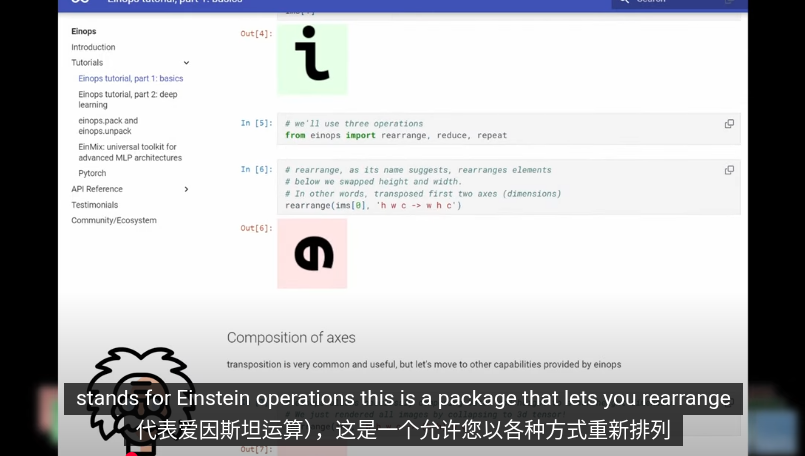The height and width of the screenshot is (456, 805).
Task: Open the Testimonials page
Action: pyautogui.click(x=94, y=205)
